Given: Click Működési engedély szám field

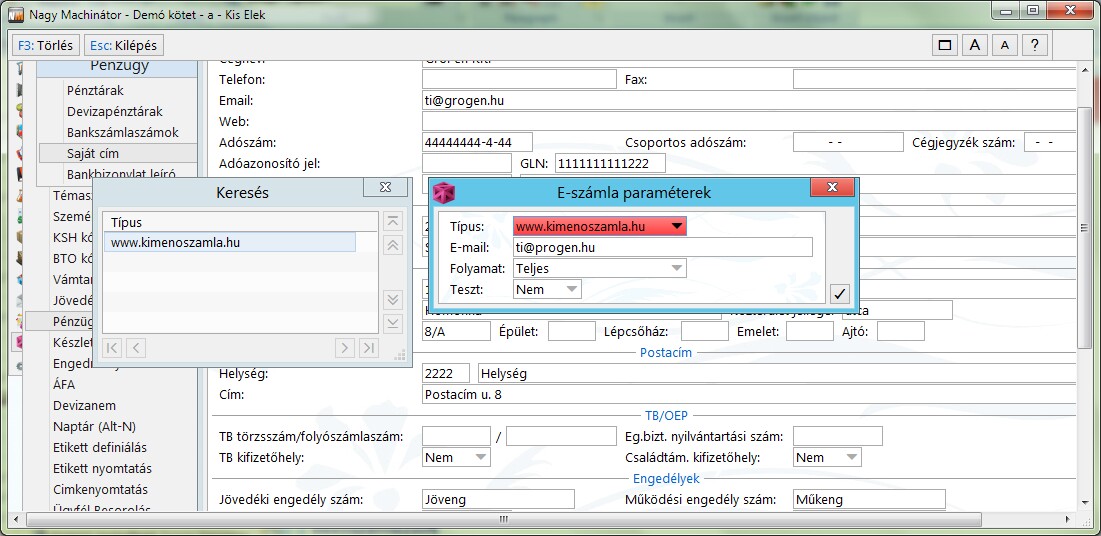Looking at the screenshot, I should click(869, 499).
